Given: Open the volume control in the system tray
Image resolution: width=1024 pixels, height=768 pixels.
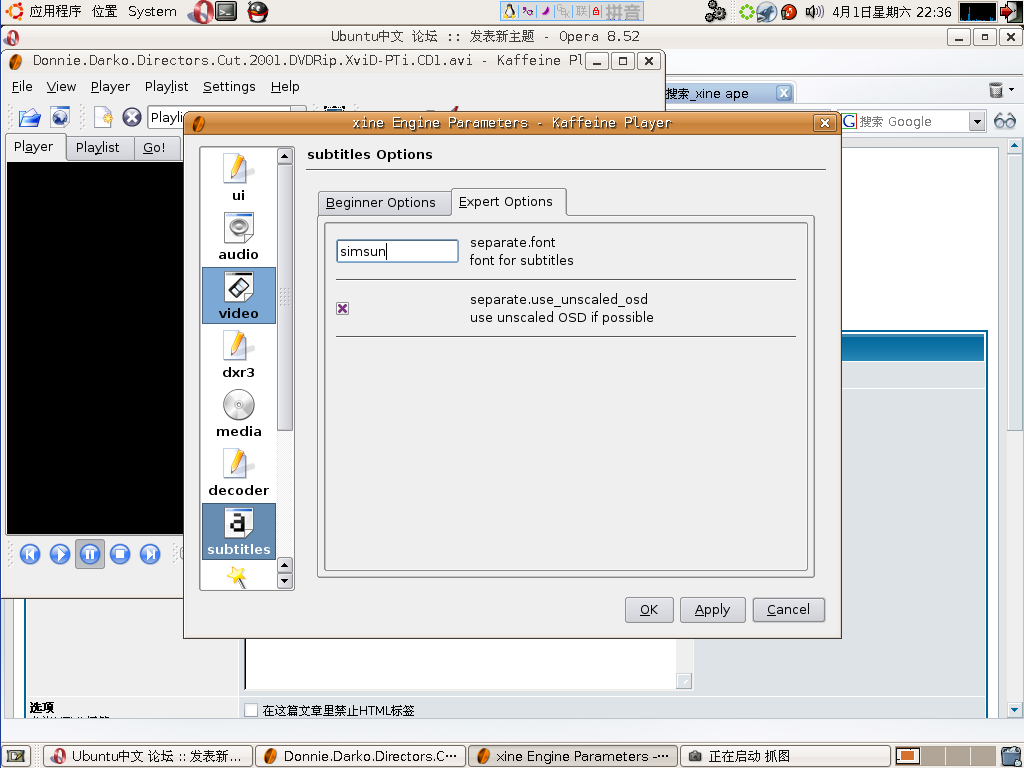Looking at the screenshot, I should coord(814,11).
